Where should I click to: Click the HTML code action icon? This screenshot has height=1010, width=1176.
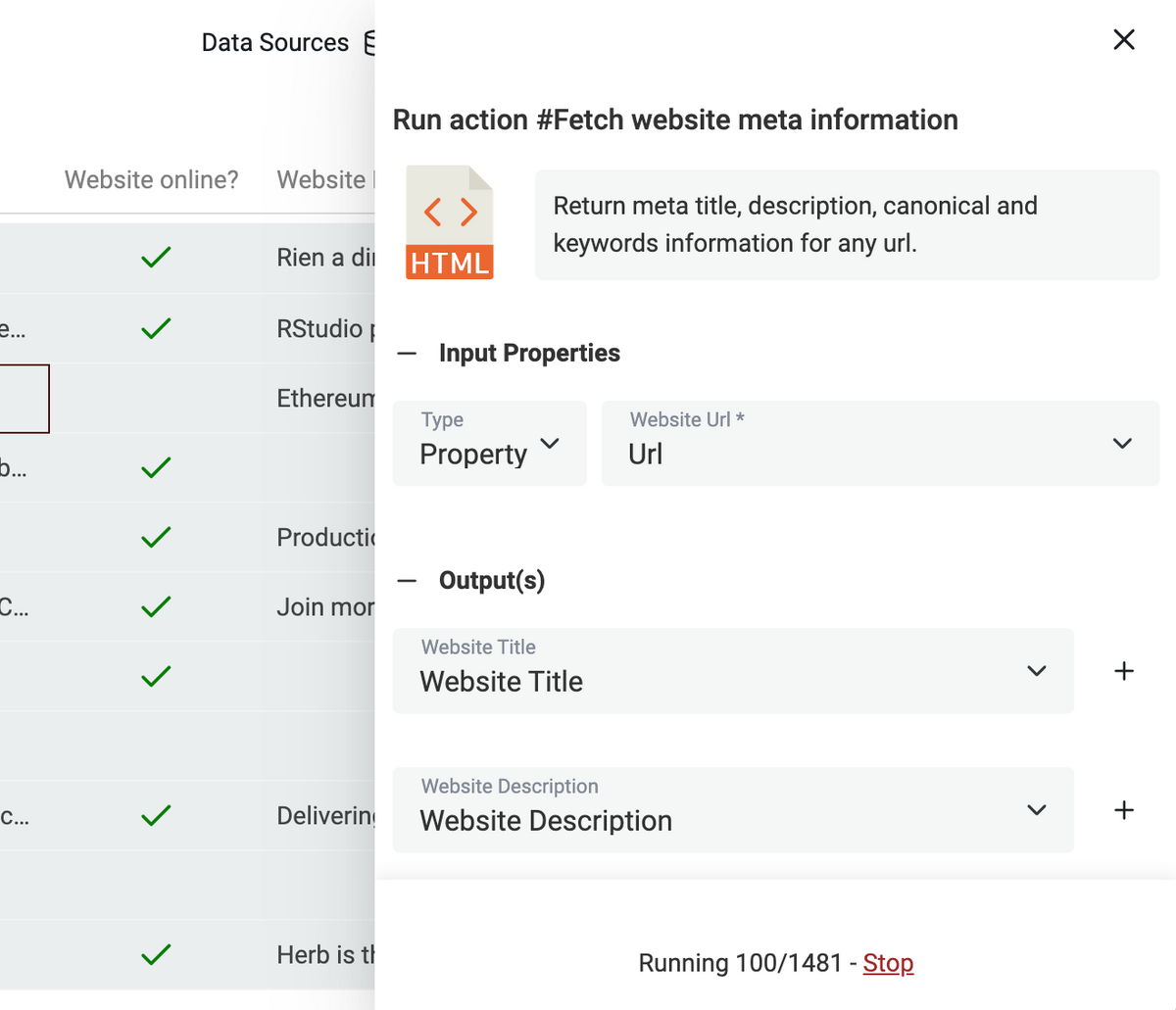450,223
